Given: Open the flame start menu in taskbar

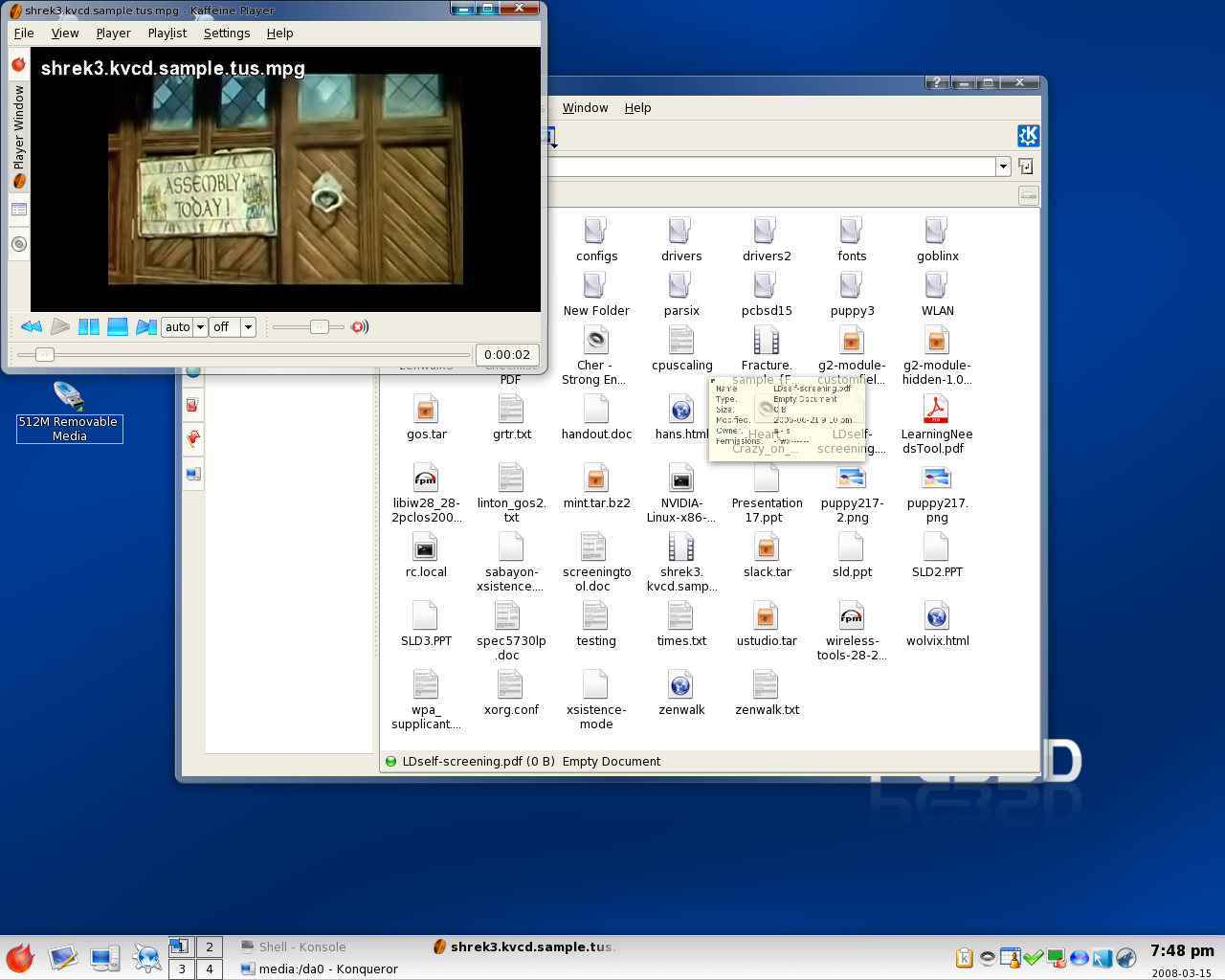Looking at the screenshot, I should (x=20, y=957).
